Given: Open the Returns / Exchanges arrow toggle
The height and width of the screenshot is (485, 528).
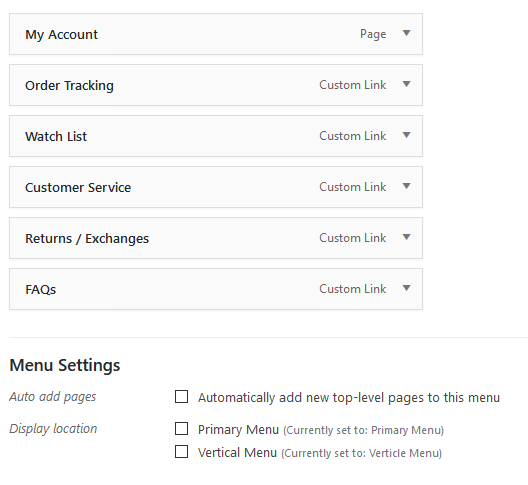Looking at the screenshot, I should tap(406, 237).
